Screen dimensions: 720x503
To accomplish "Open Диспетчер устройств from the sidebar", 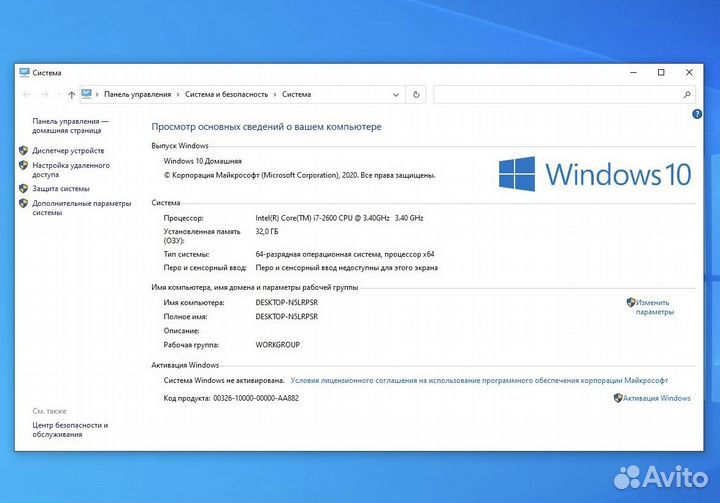I will point(67,150).
